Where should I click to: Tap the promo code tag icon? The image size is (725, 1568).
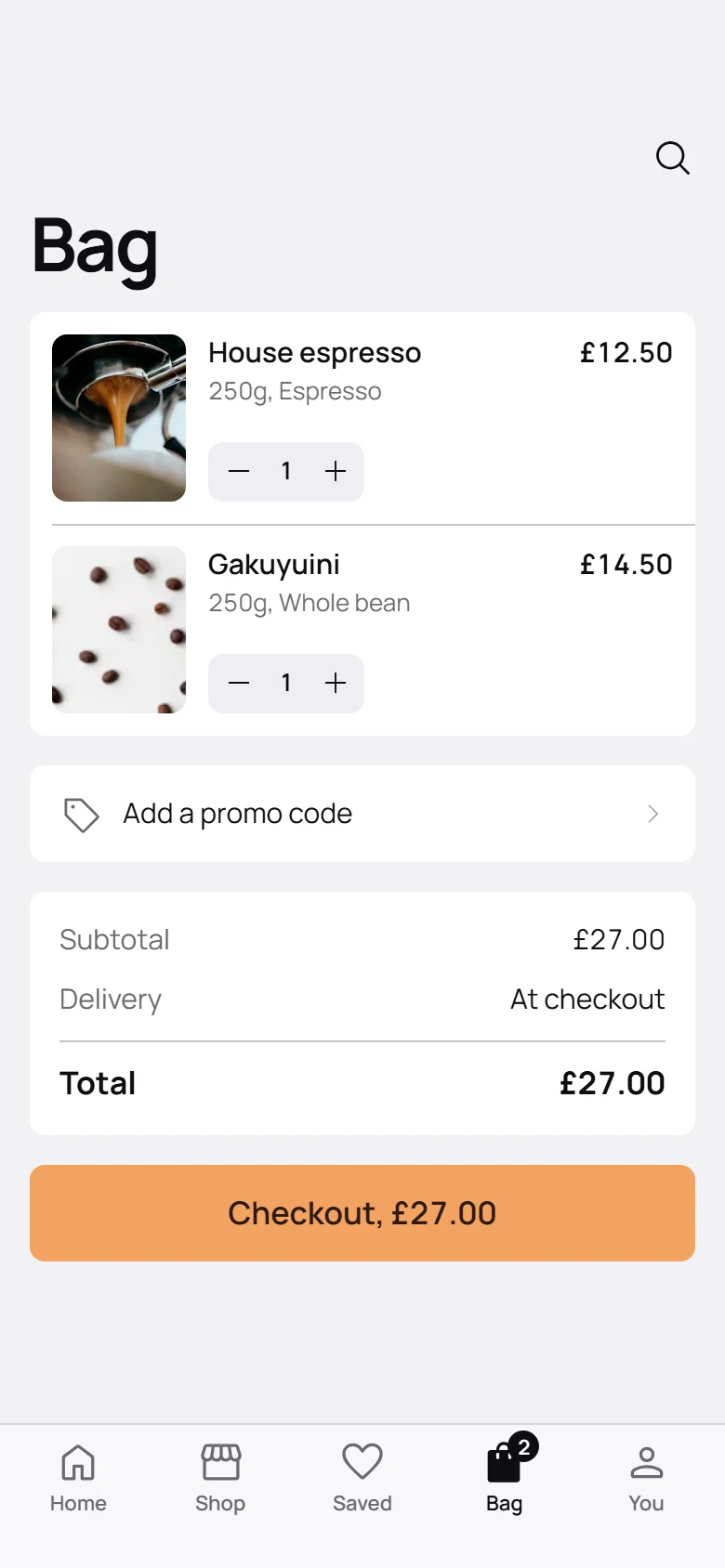point(81,815)
